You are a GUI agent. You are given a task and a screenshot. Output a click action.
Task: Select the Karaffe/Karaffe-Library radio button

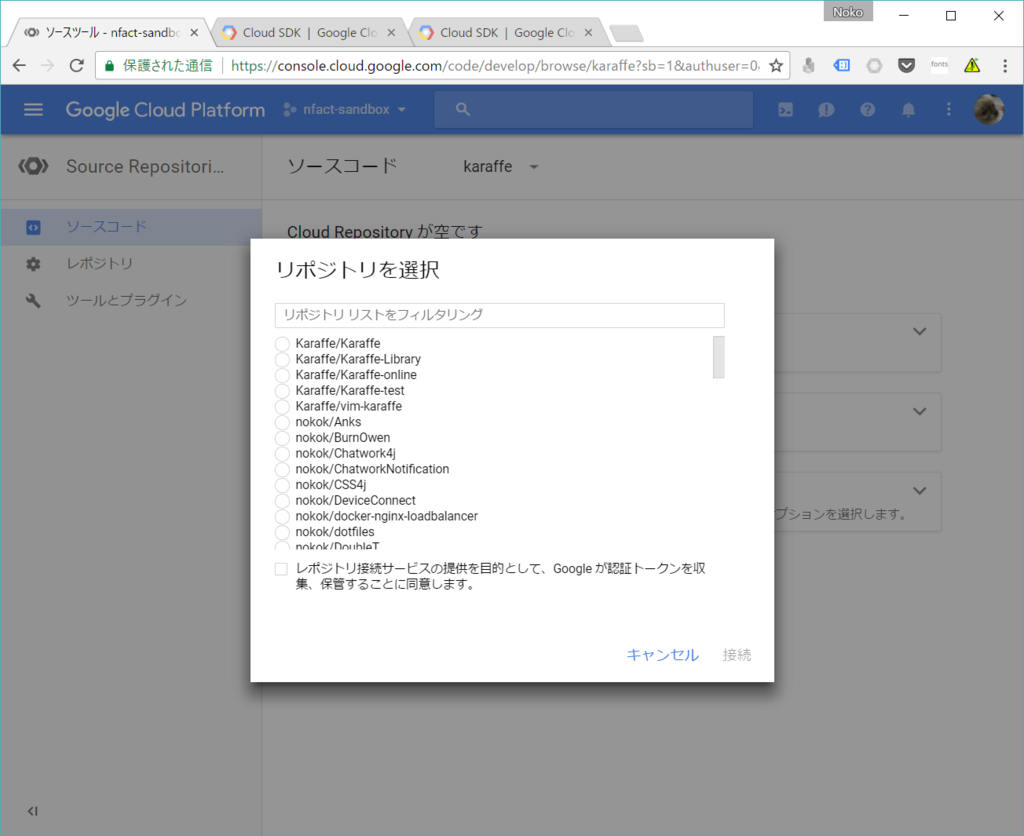click(282, 359)
